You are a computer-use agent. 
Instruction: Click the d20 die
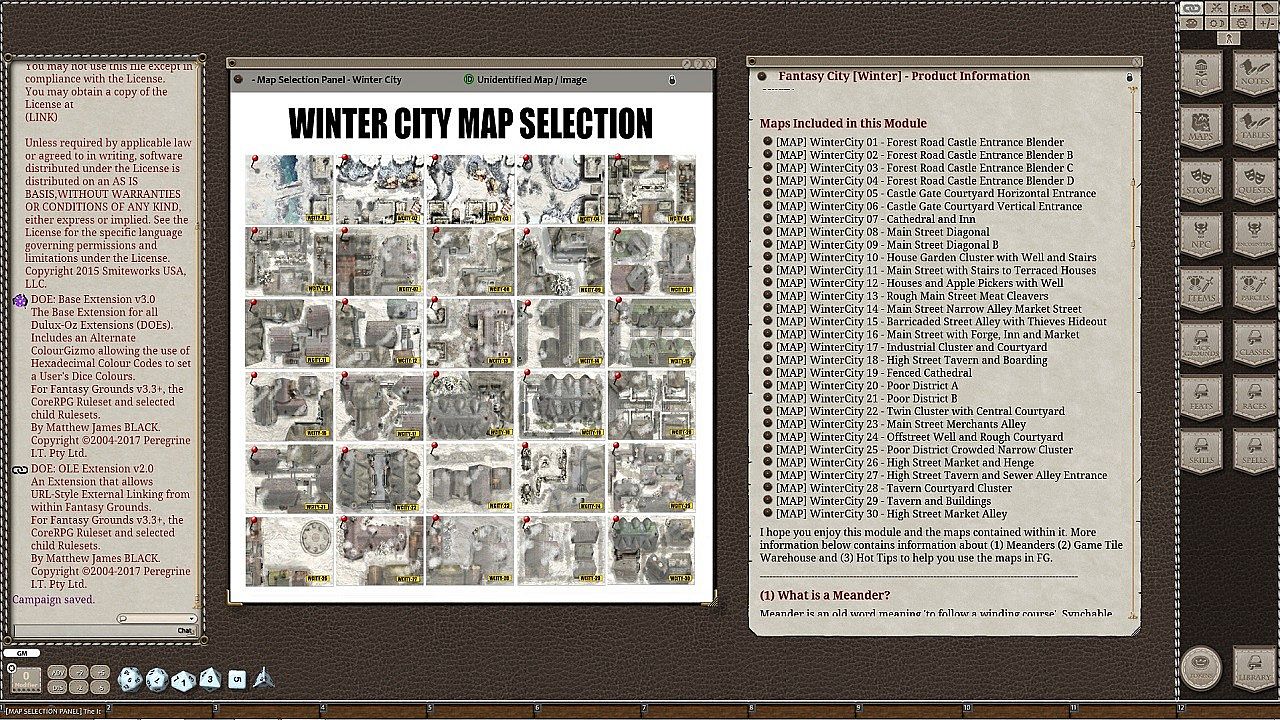point(130,680)
